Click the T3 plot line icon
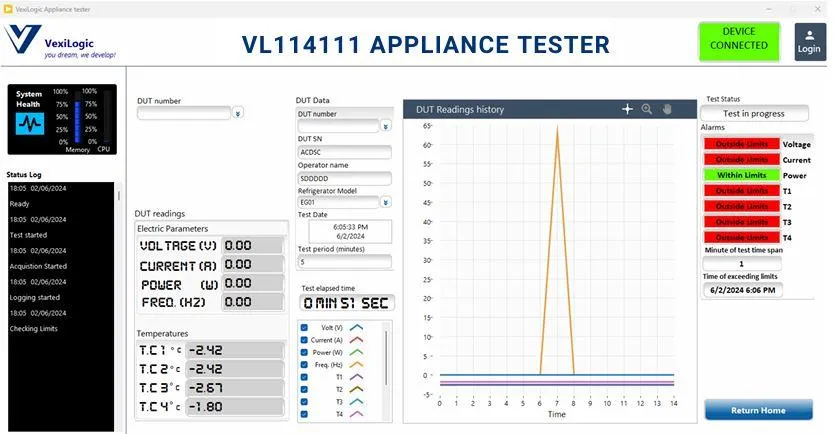The width and height of the screenshot is (838, 434). pyautogui.click(x=356, y=401)
